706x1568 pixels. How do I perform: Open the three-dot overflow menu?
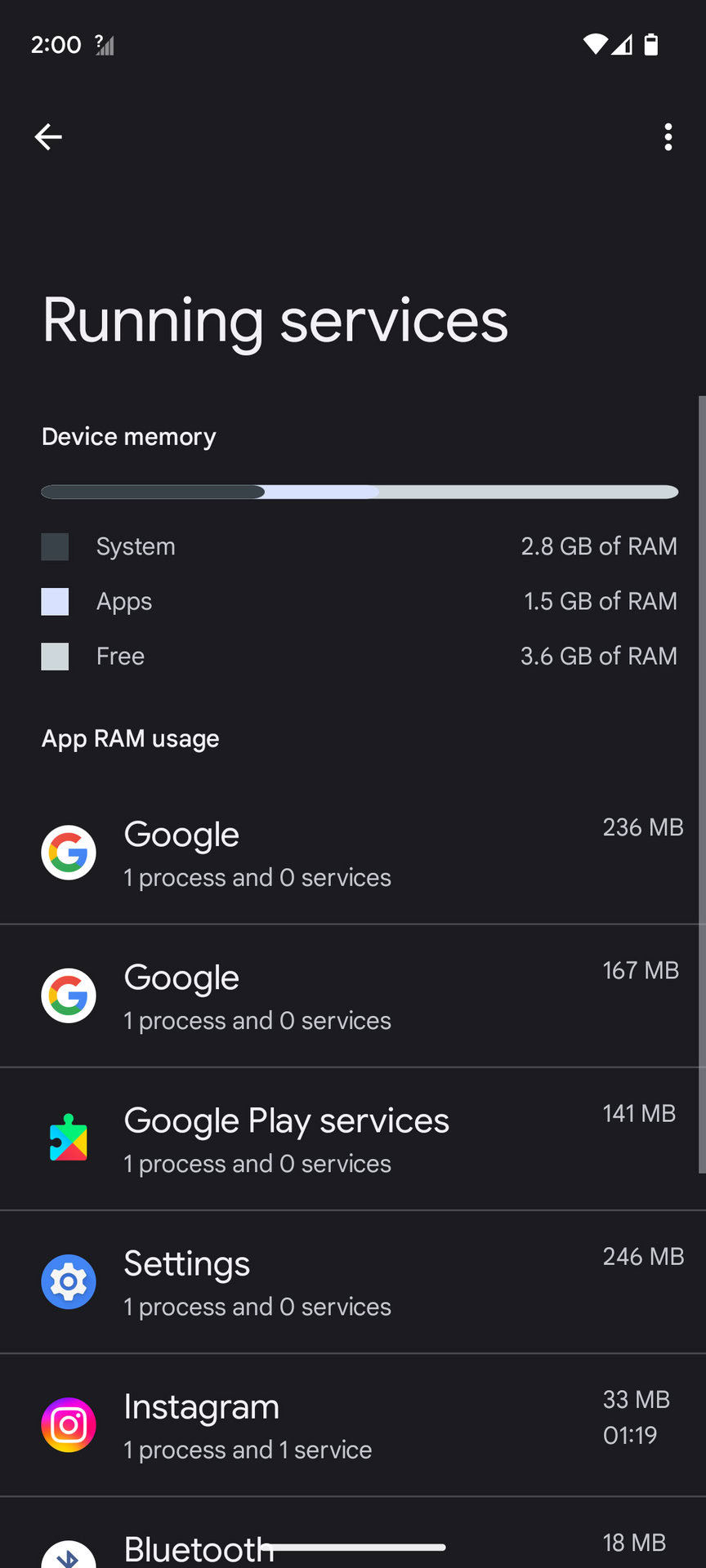pyautogui.click(x=668, y=137)
